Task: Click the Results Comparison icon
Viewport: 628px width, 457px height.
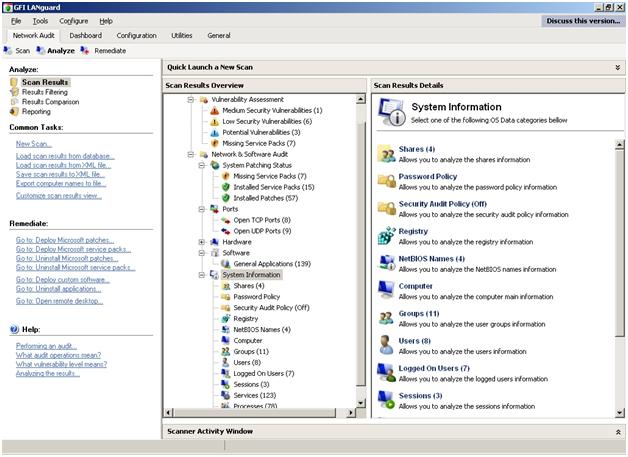Action: pyautogui.click(x=14, y=102)
